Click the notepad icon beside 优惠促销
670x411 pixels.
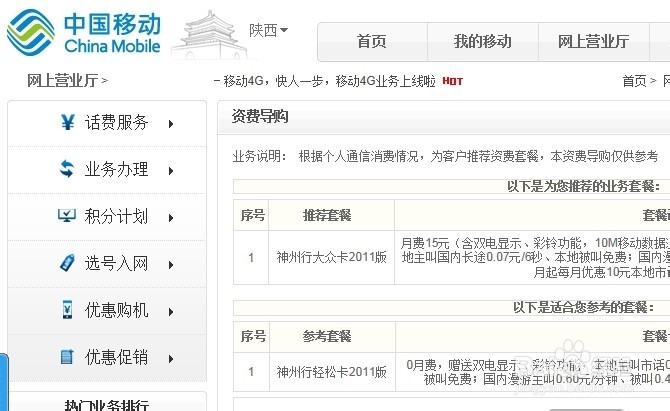point(67,356)
